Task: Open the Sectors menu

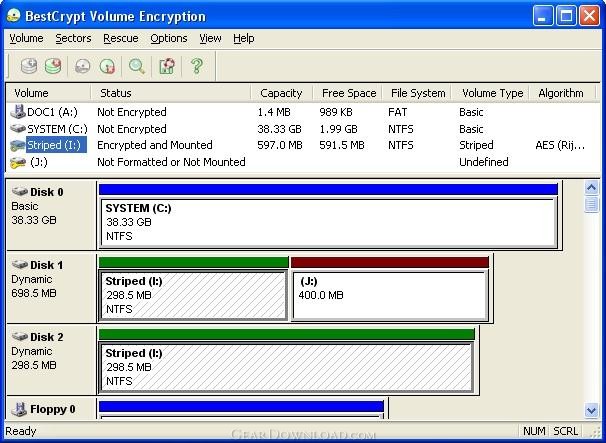Action: [x=73, y=38]
